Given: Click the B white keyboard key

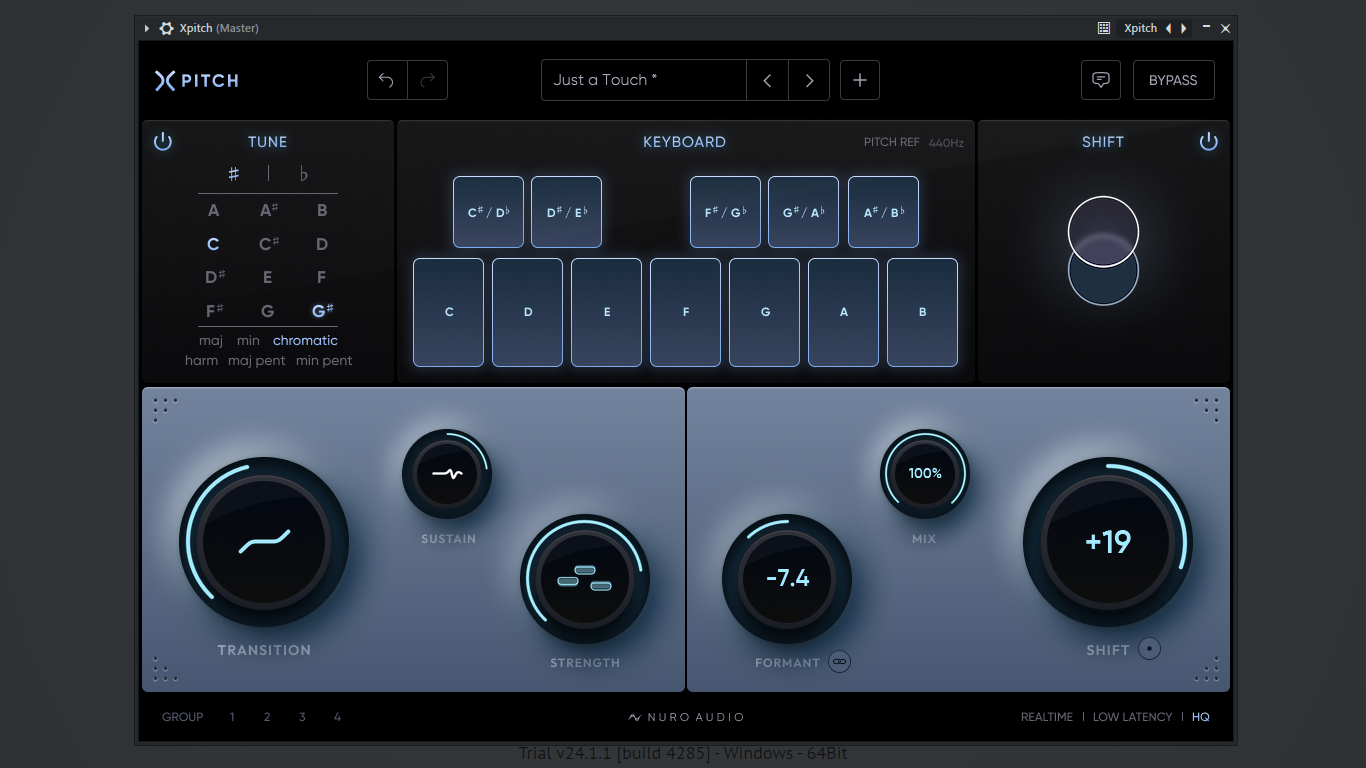Looking at the screenshot, I should tap(922, 312).
